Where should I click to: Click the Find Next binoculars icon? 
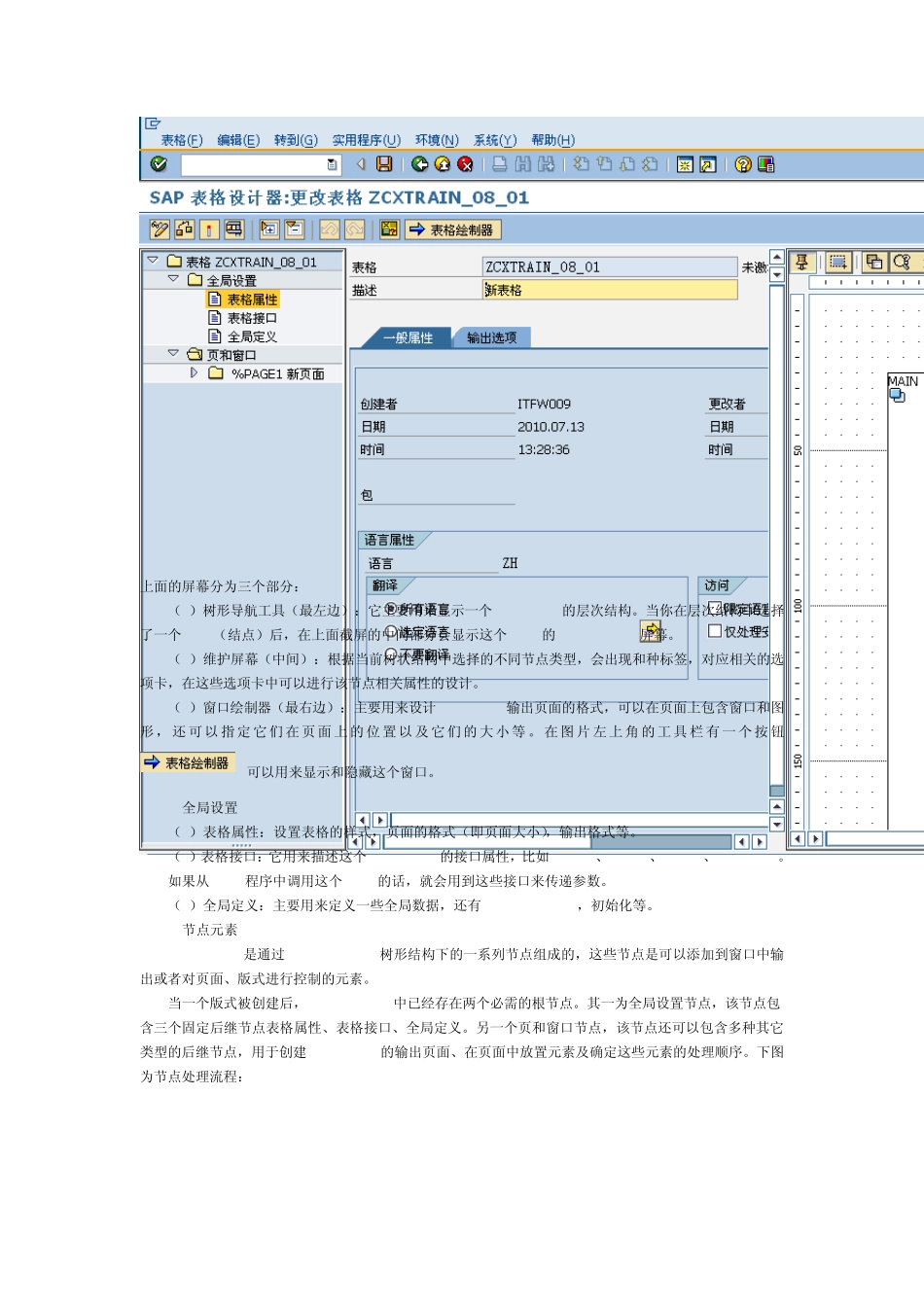pyautogui.click(x=547, y=164)
